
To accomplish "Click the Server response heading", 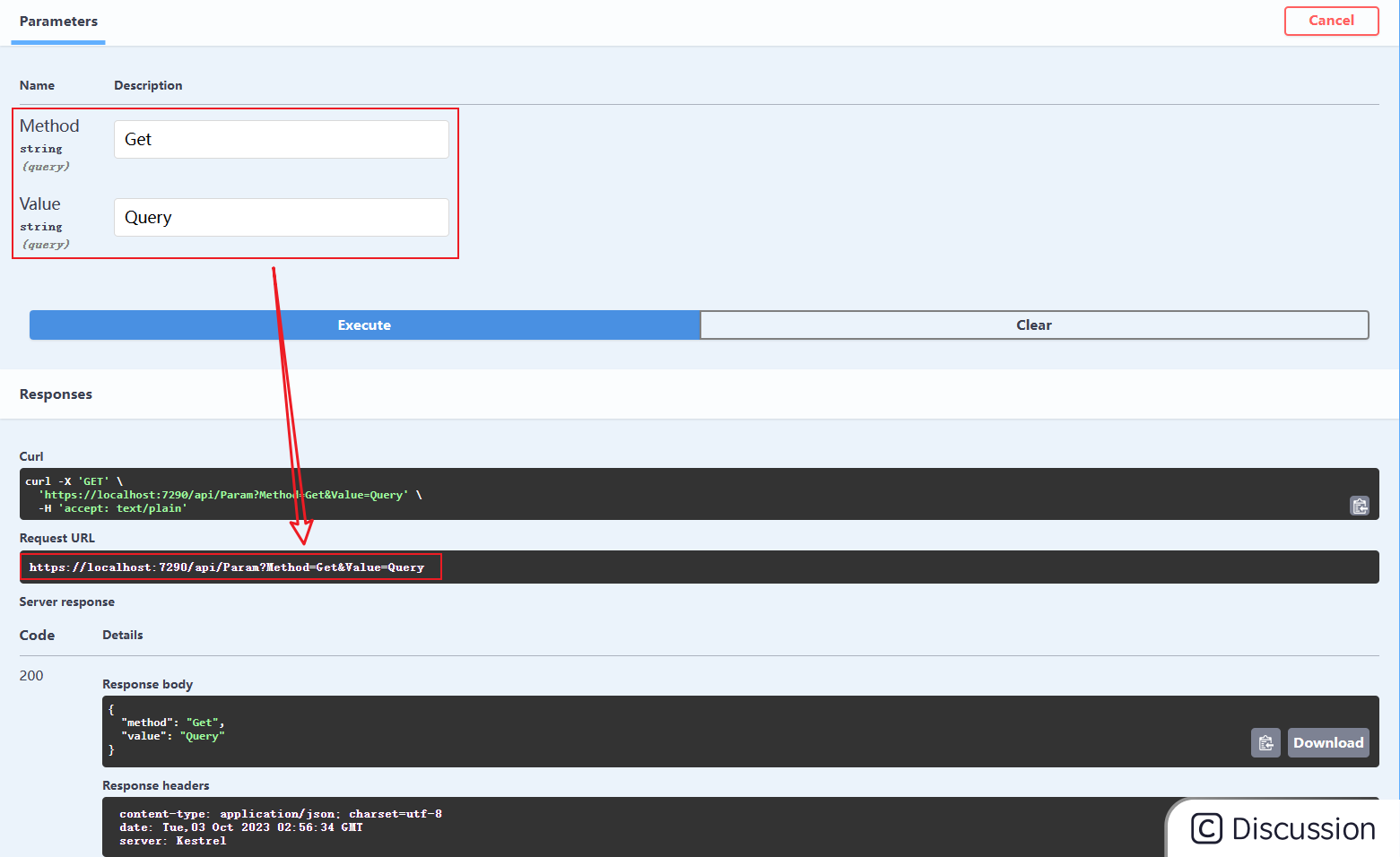I will 66,602.
